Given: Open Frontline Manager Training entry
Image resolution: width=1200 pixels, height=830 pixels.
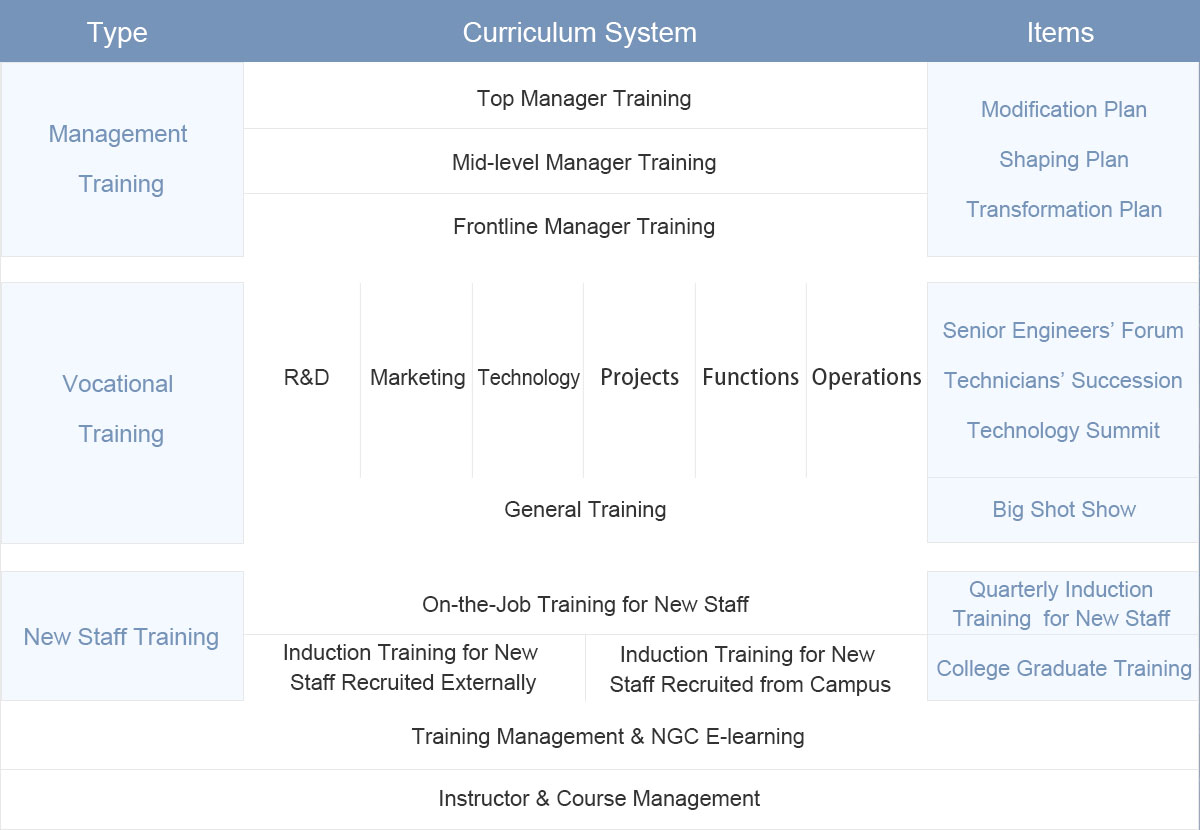Looking at the screenshot, I should tap(585, 226).
